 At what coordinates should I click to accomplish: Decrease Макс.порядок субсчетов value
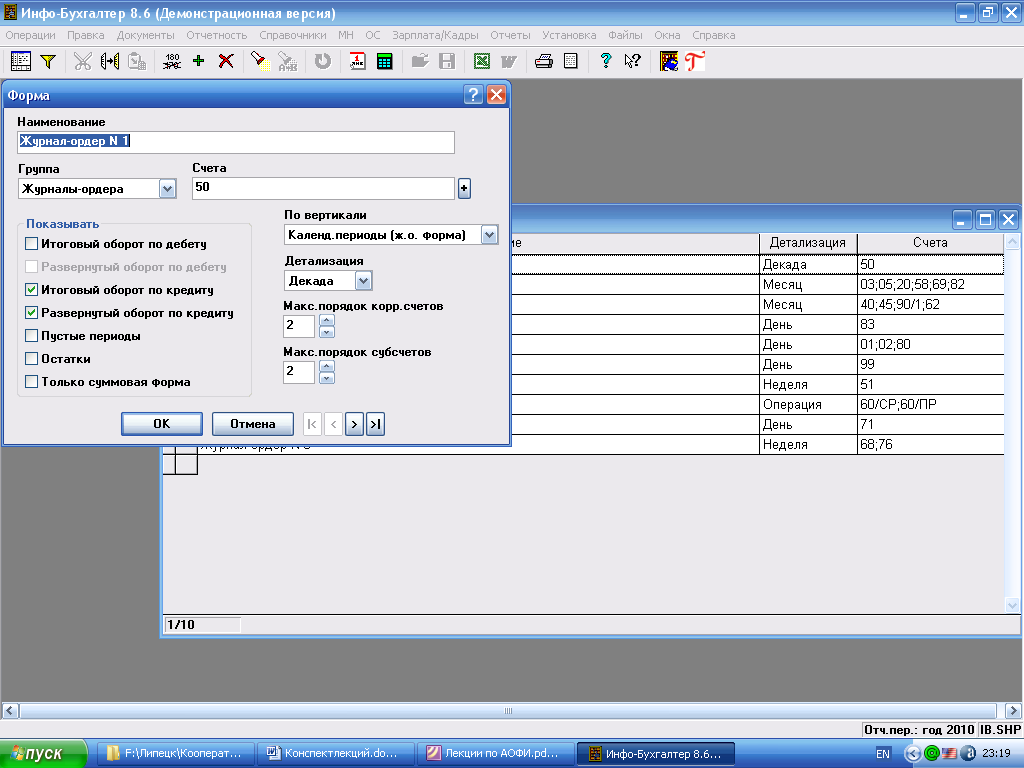pos(327,377)
